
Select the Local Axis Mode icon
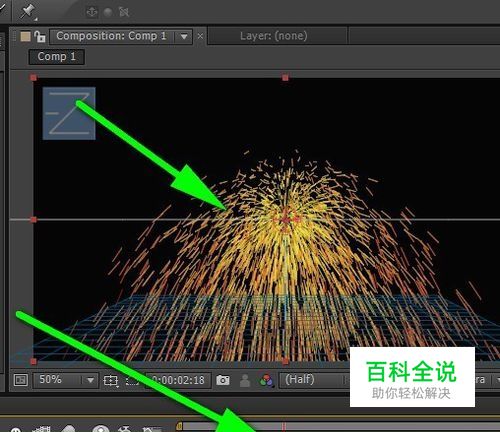click(92, 12)
